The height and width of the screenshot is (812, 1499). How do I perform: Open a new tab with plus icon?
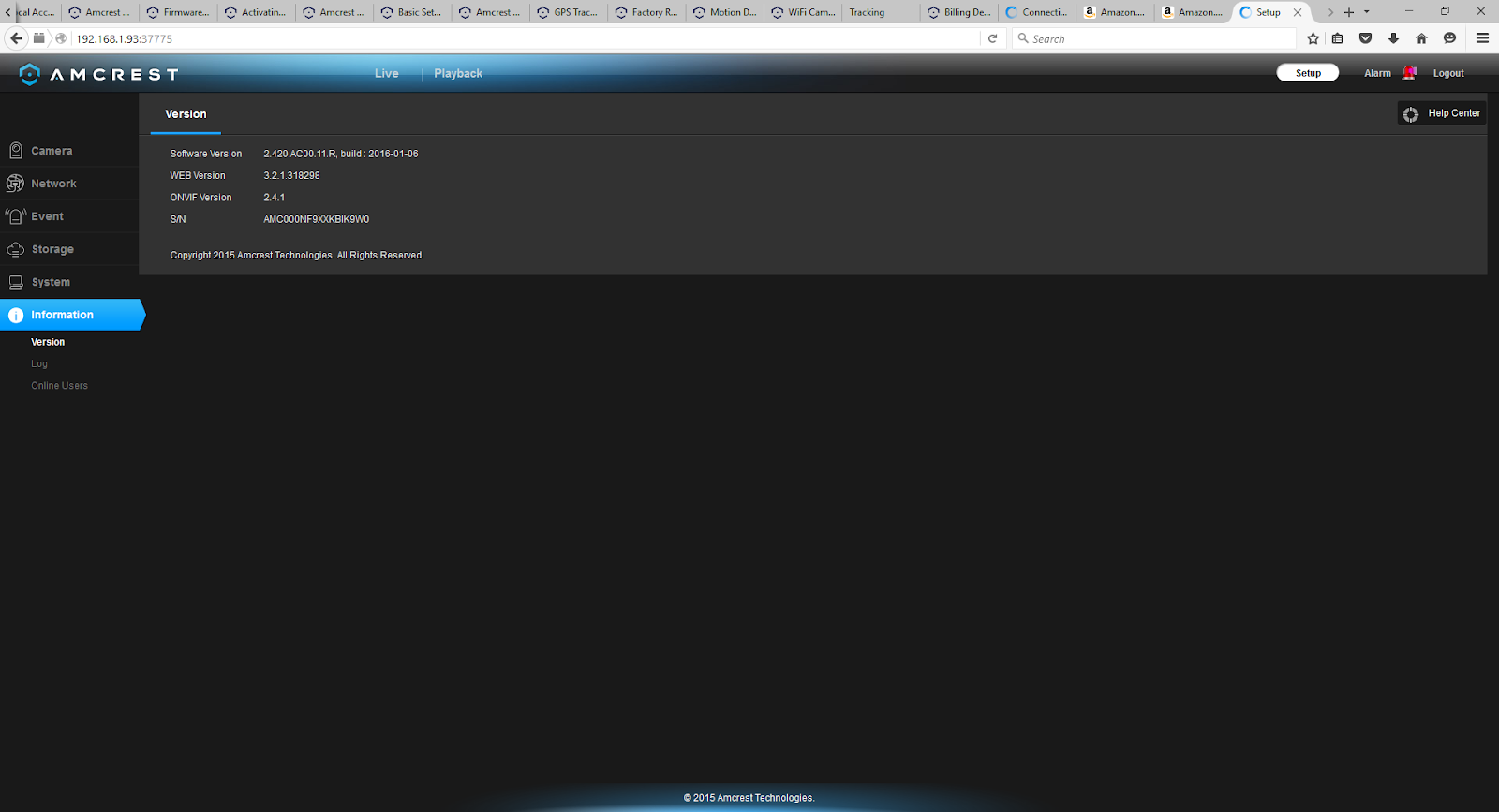click(x=1349, y=12)
